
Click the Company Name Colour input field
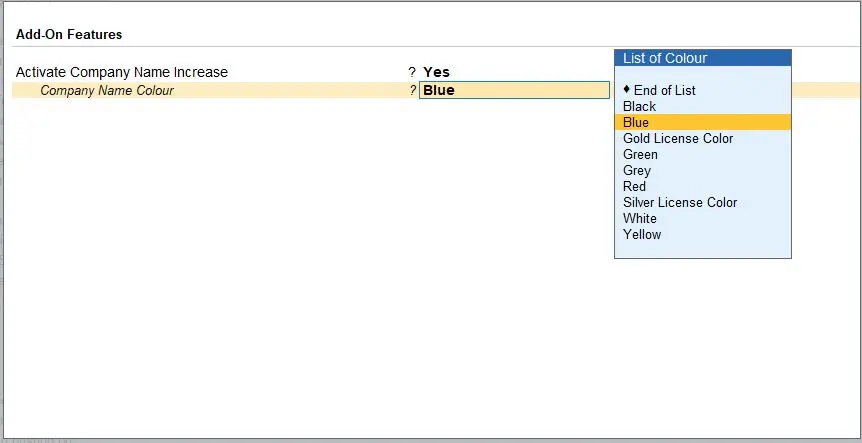pos(514,90)
